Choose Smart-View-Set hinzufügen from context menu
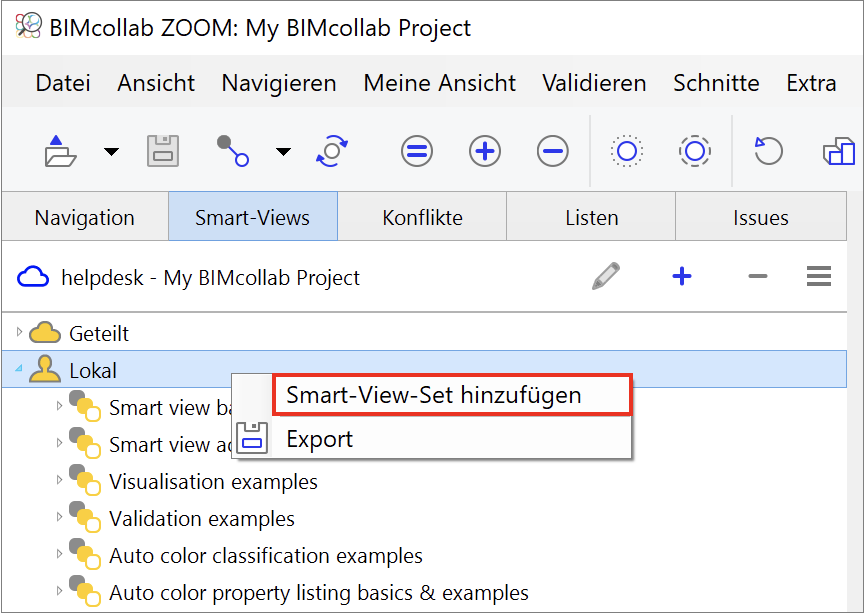 tap(451, 395)
